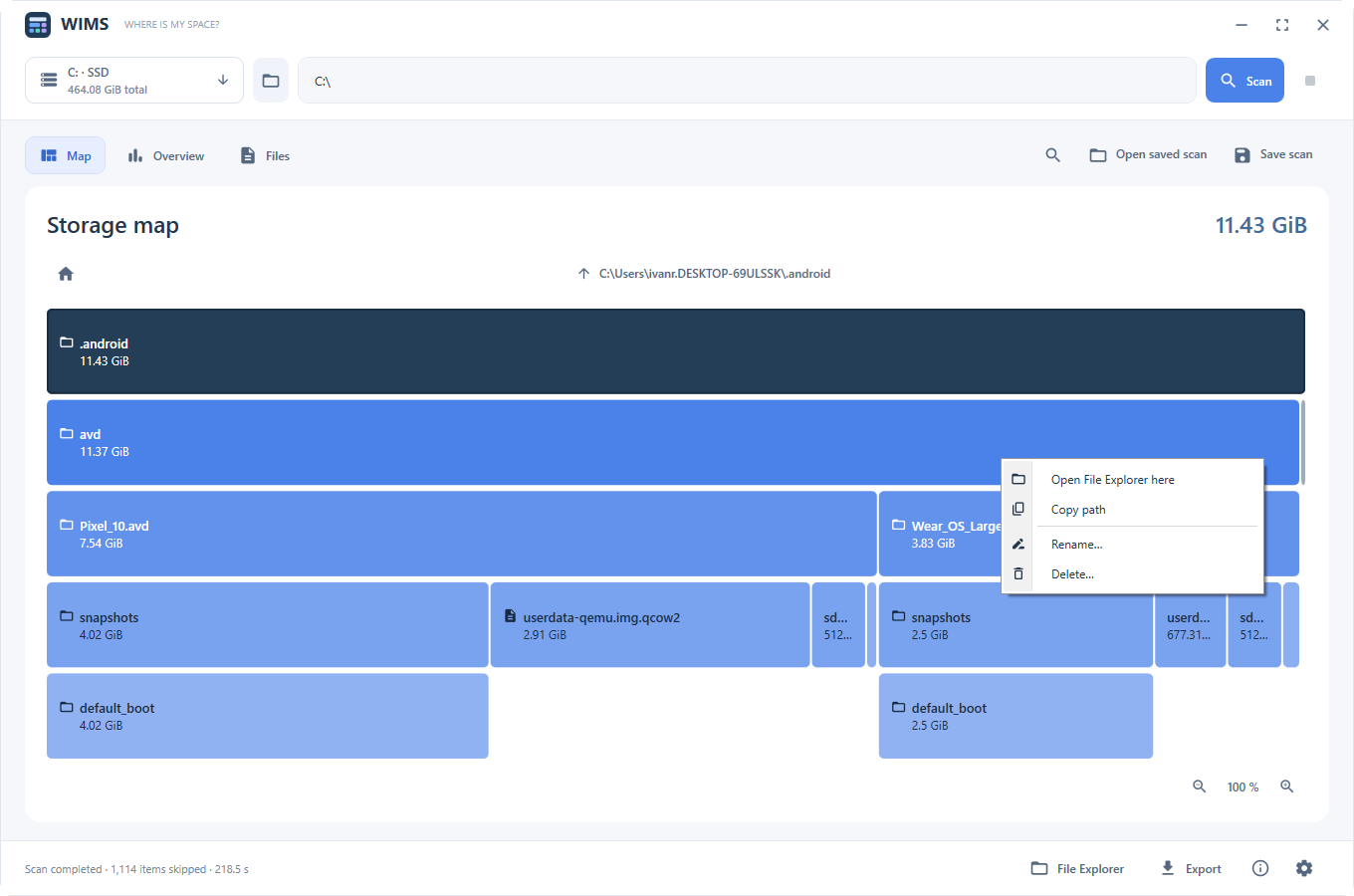Click the zoom out magnifier icon
This screenshot has width=1354, height=896.
coord(1200,786)
